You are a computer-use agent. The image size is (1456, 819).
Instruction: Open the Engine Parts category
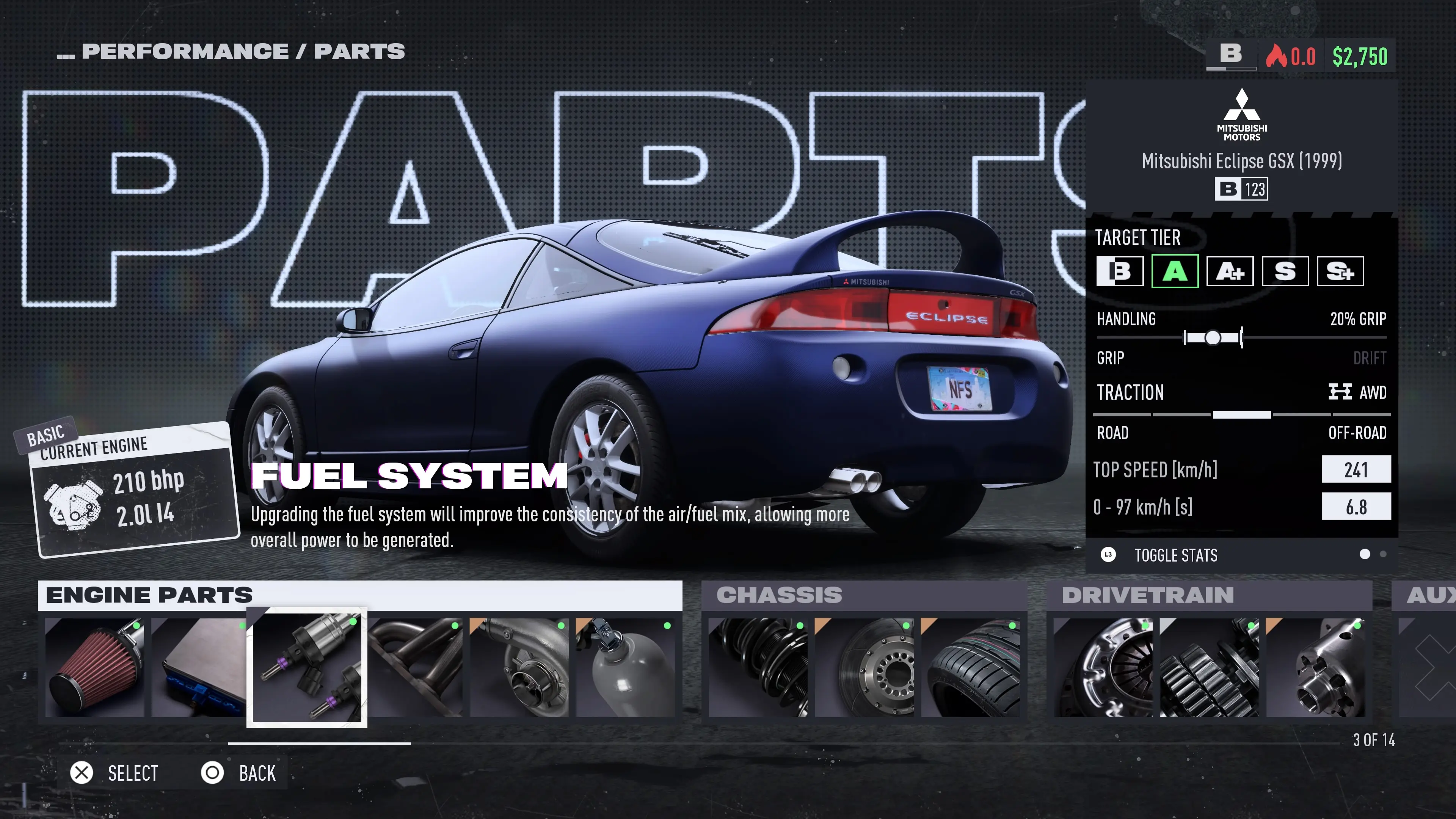coord(360,595)
